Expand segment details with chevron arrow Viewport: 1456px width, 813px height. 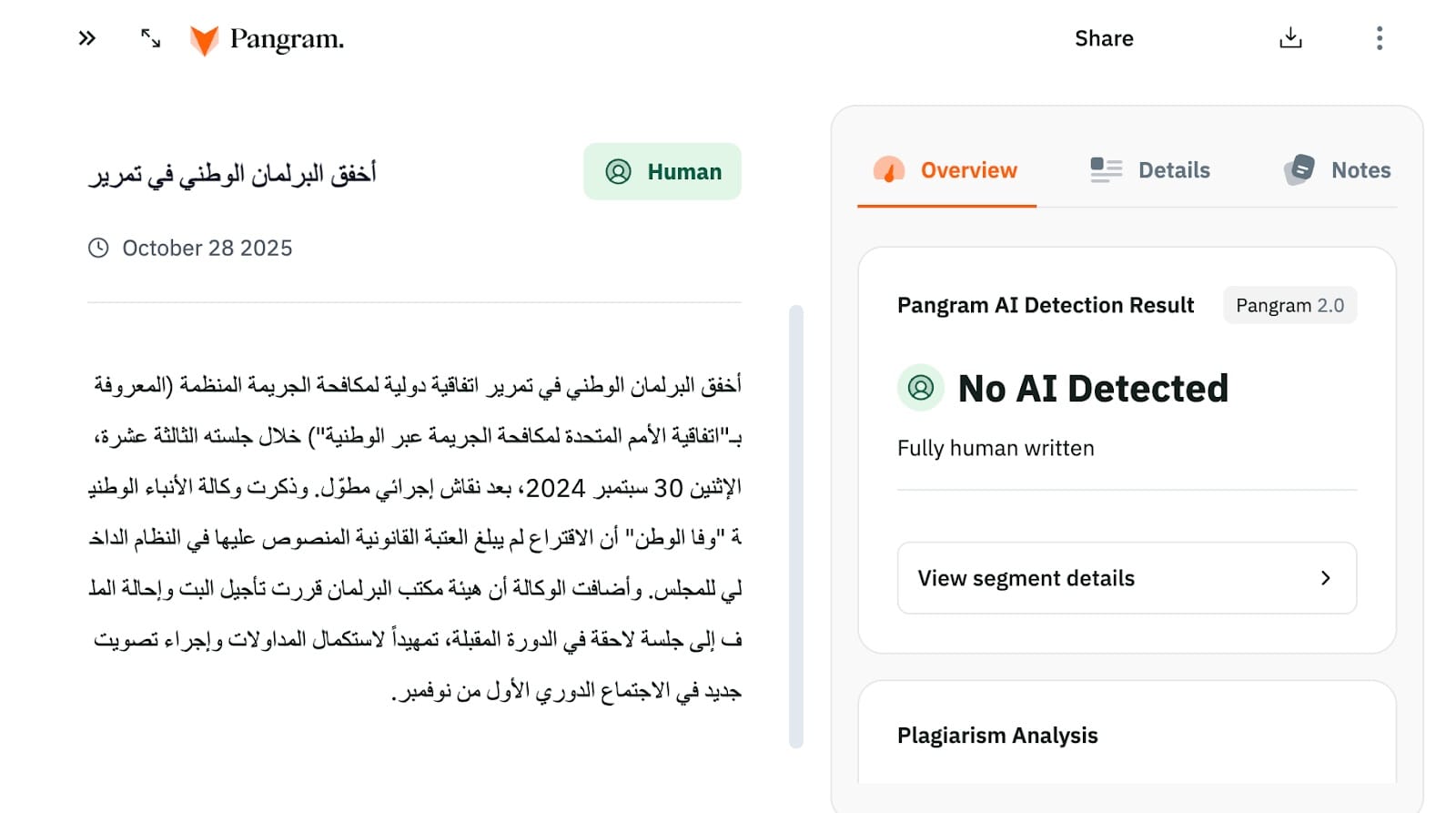click(1326, 578)
